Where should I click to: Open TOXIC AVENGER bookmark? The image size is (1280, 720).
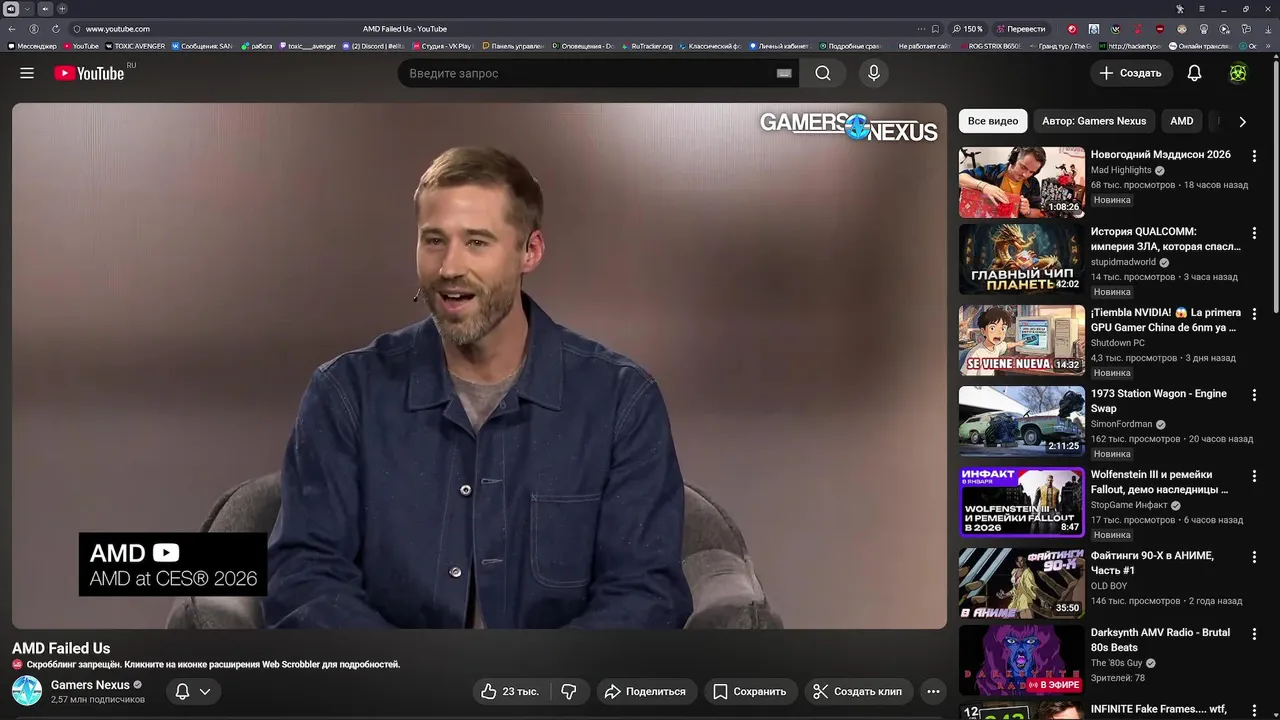[x=135, y=46]
